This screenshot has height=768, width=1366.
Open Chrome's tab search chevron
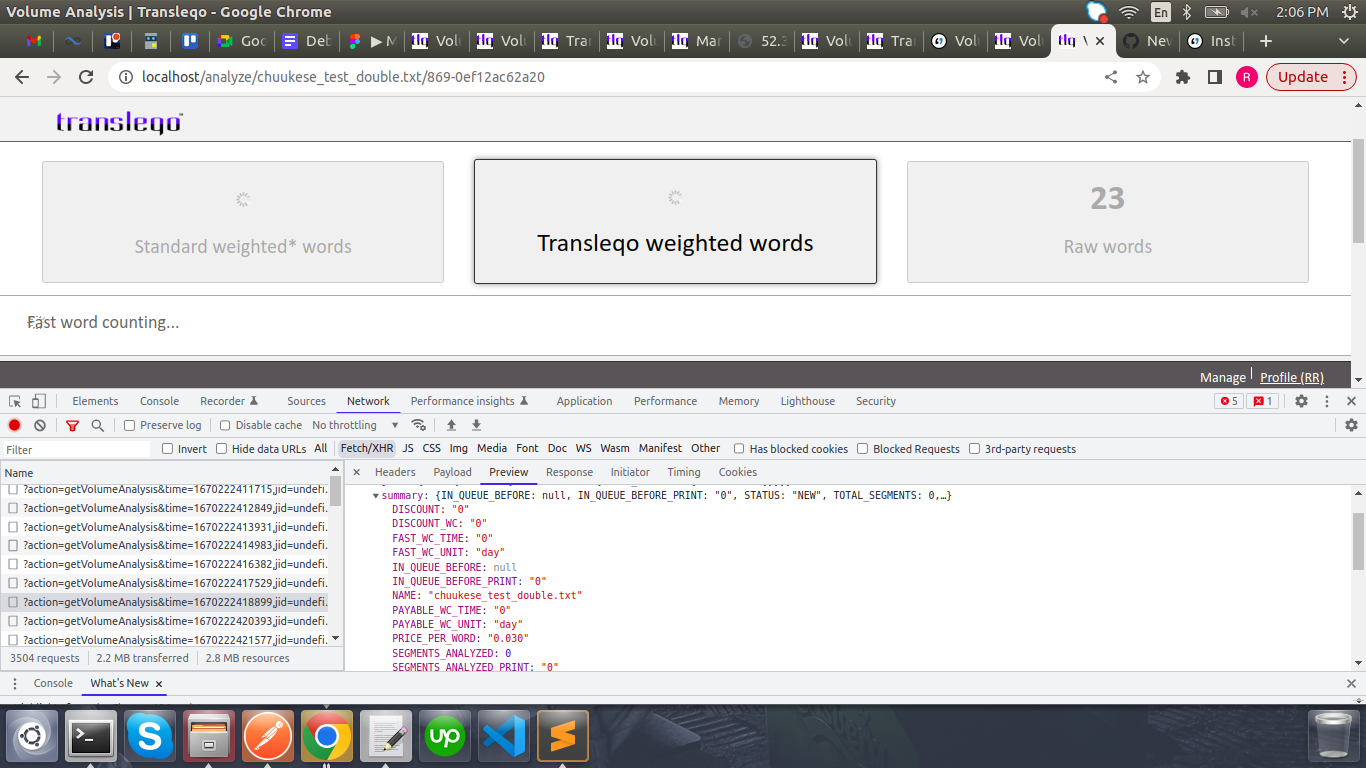tap(1343, 41)
